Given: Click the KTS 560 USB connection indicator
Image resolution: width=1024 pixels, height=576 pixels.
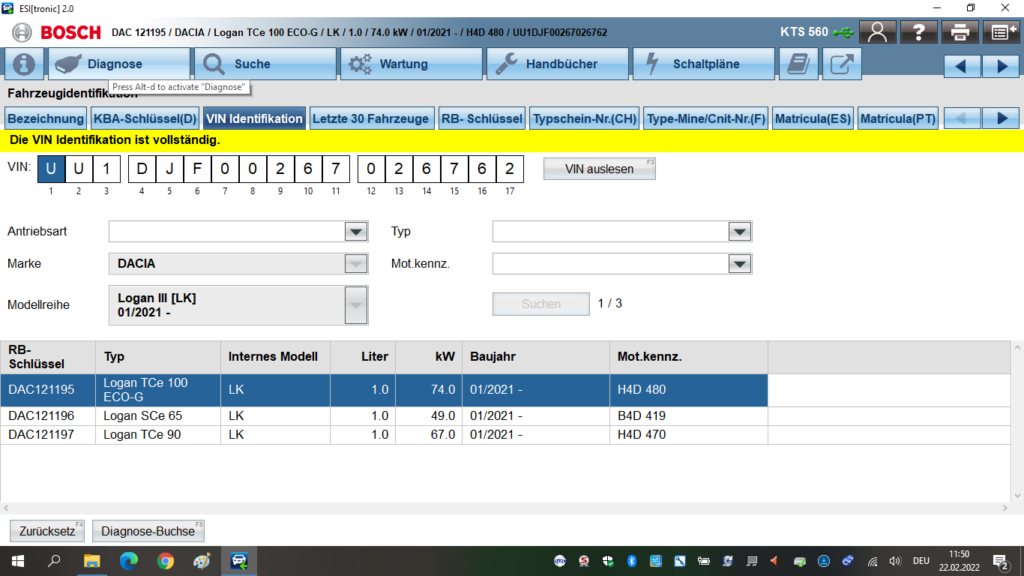Looking at the screenshot, I should coord(816,32).
